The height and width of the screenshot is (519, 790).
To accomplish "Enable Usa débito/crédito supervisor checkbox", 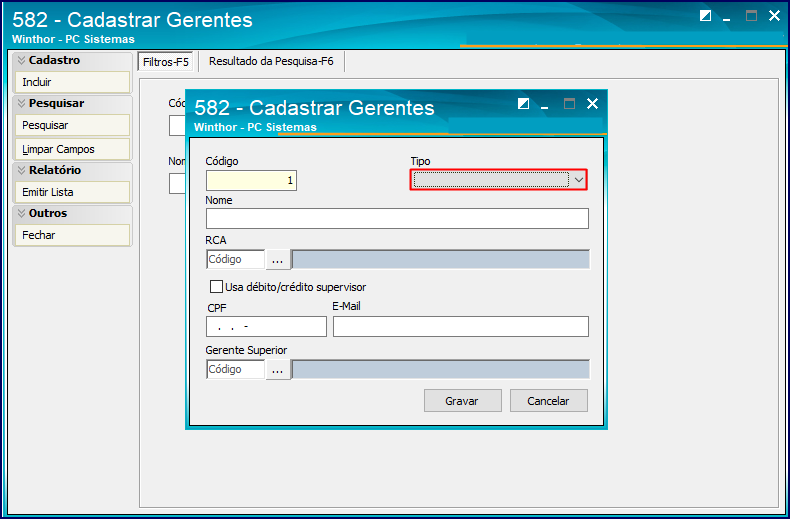I will click(x=216, y=287).
